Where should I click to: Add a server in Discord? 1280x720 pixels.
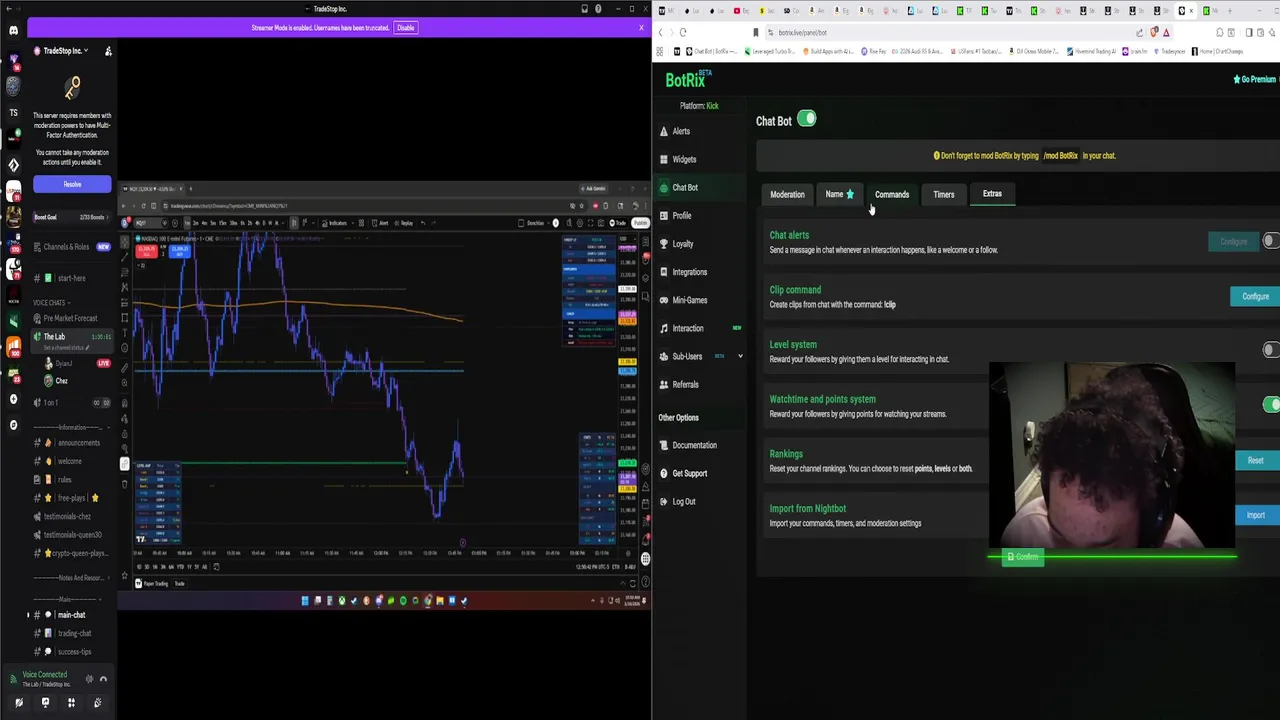(13, 399)
